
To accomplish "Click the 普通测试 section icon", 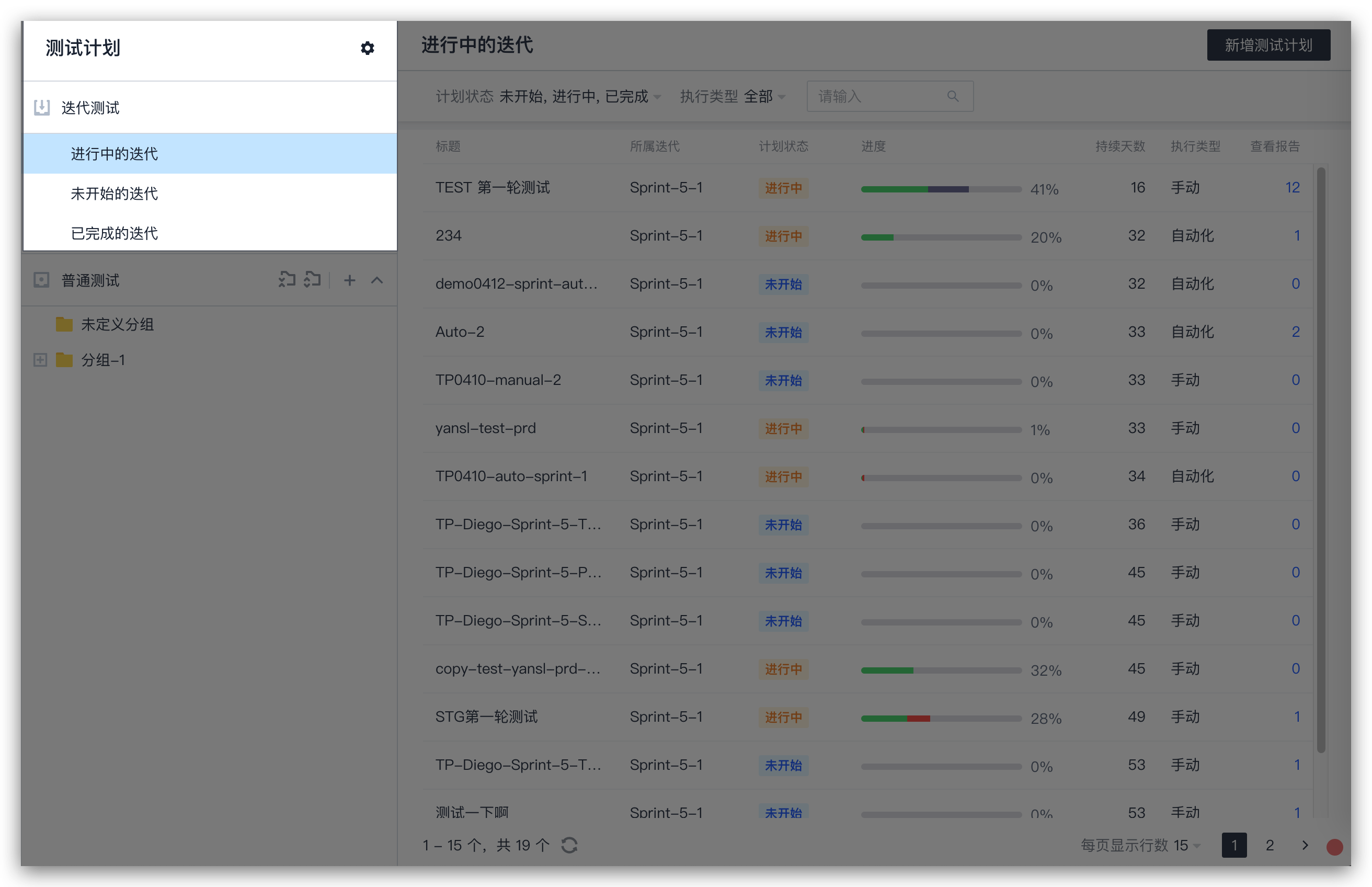I will [41, 280].
